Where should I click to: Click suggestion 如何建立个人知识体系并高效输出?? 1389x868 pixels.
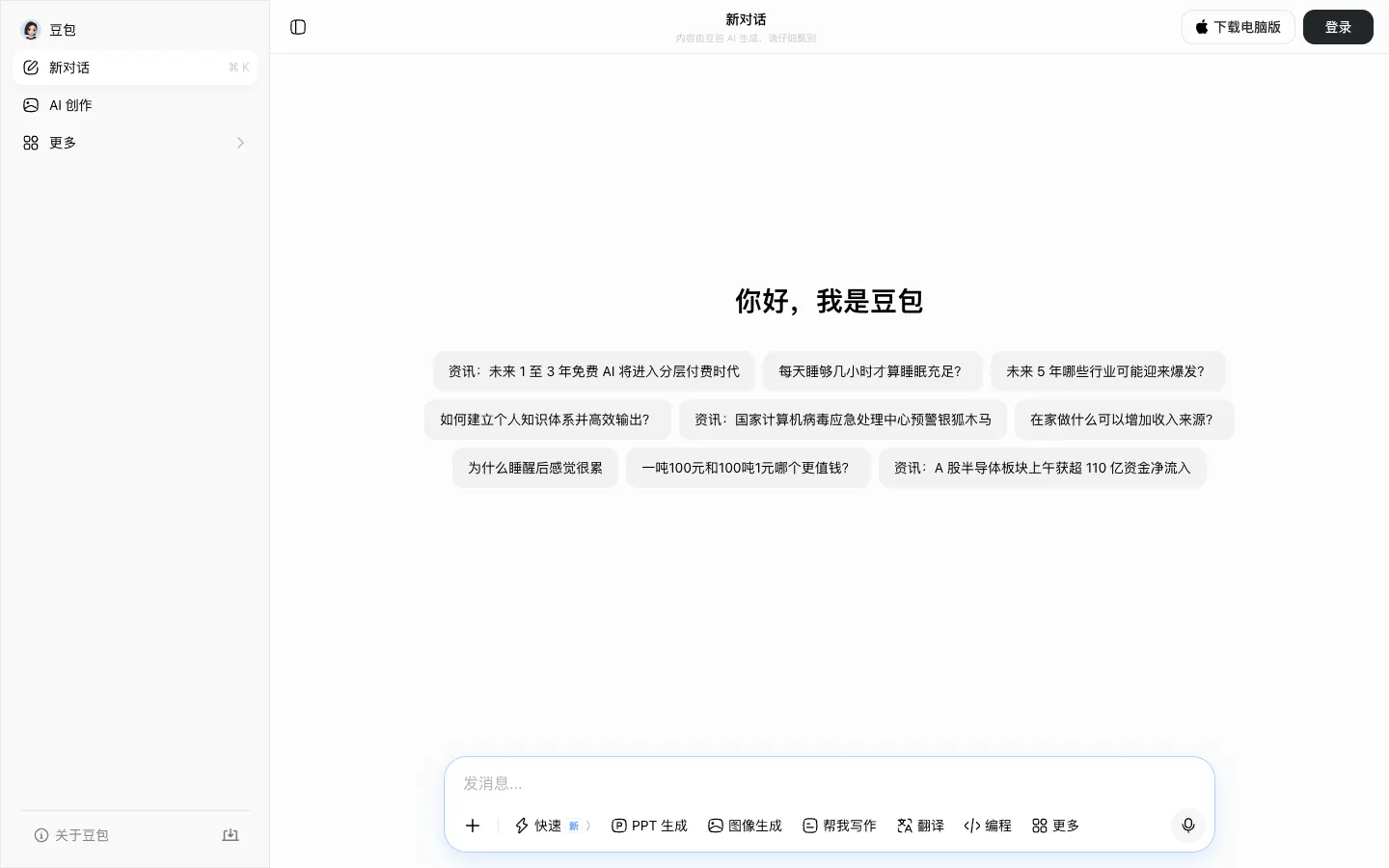point(547,420)
